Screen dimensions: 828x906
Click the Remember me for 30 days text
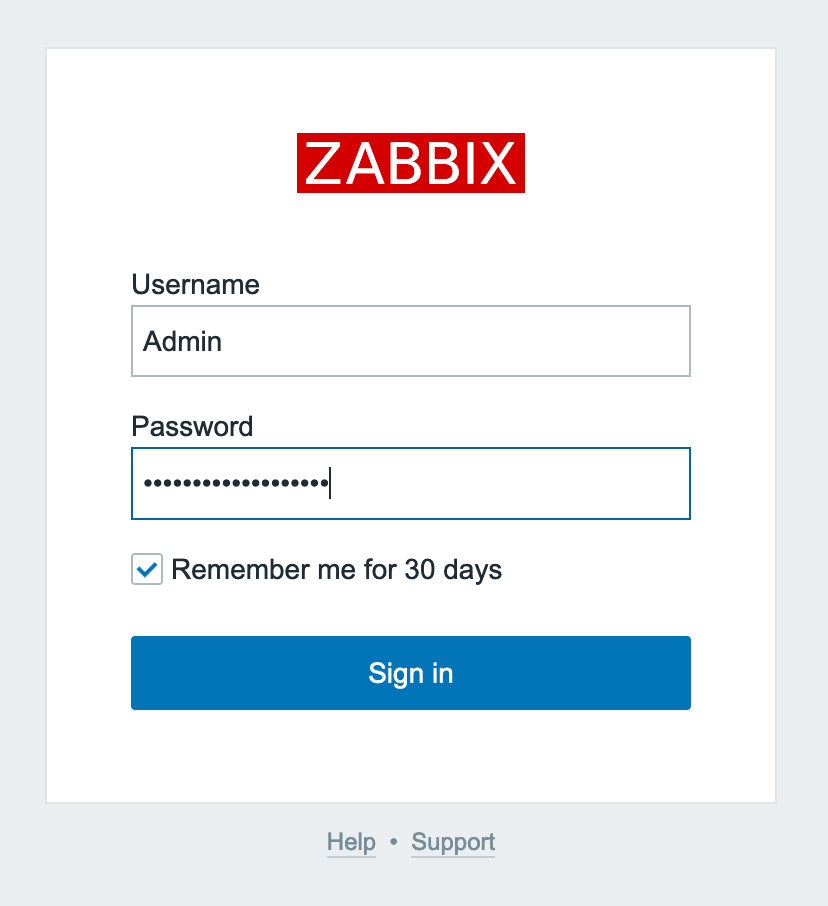(x=335, y=569)
